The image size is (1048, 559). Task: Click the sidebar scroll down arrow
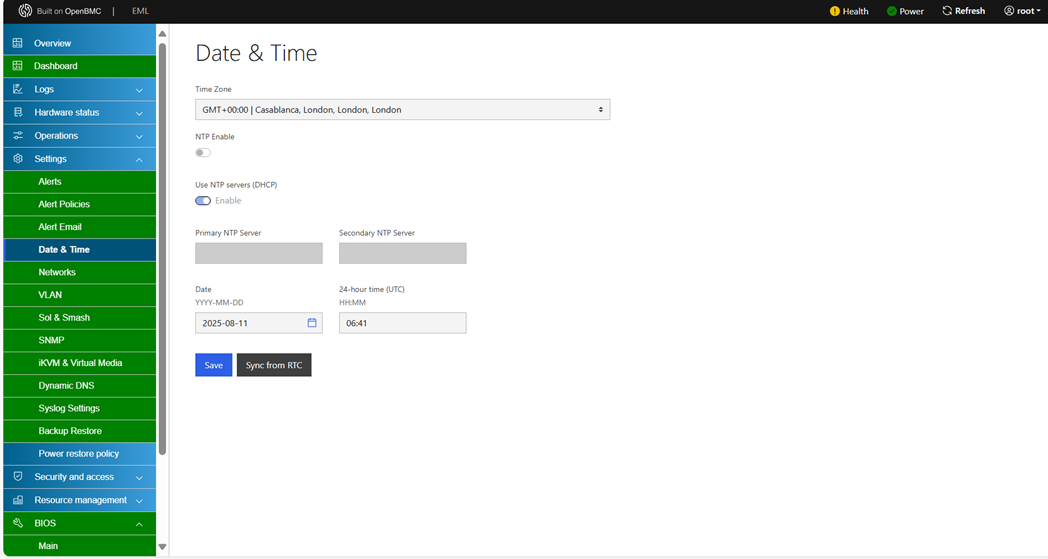click(162, 547)
